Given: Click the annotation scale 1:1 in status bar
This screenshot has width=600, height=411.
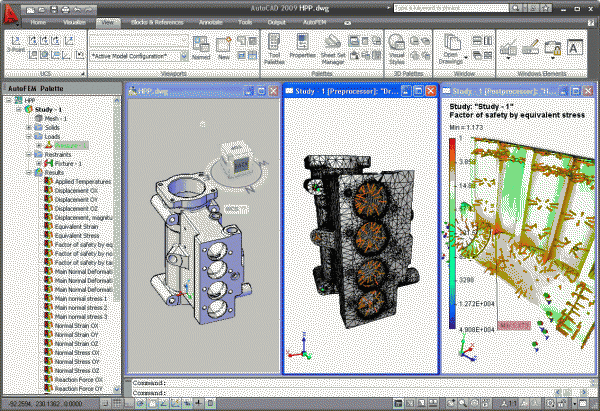Looking at the screenshot, I should pyautogui.click(x=509, y=403).
